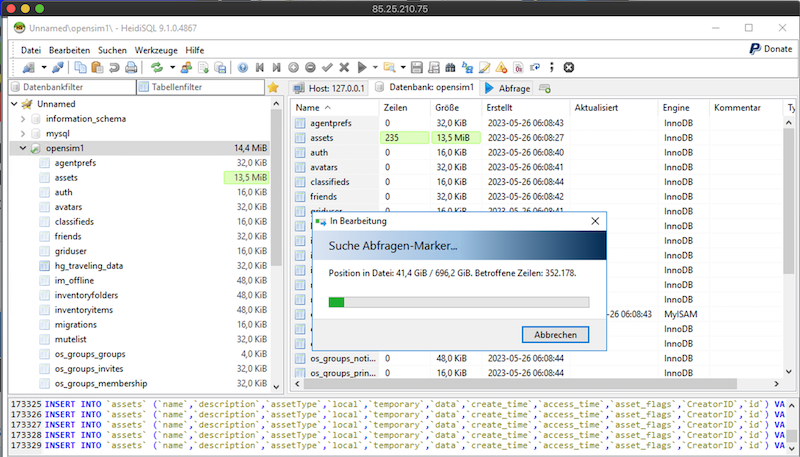Click the yellow favorites star icon
The width and height of the screenshot is (800, 457).
point(273,88)
